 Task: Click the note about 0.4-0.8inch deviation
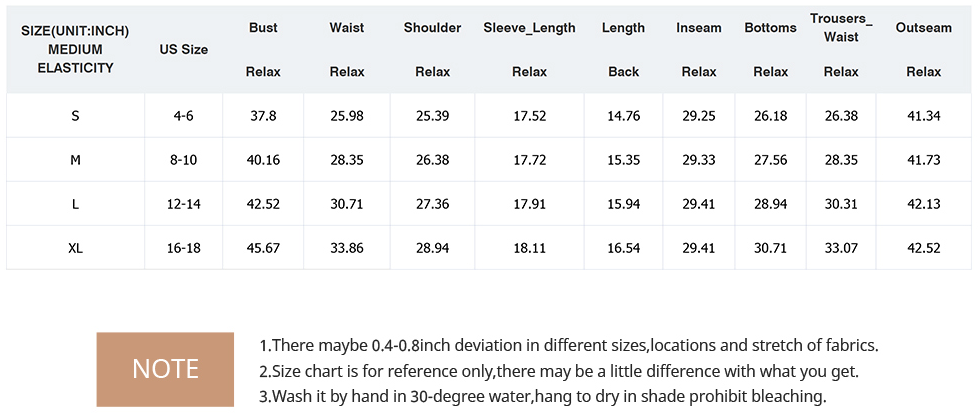[x=569, y=345]
